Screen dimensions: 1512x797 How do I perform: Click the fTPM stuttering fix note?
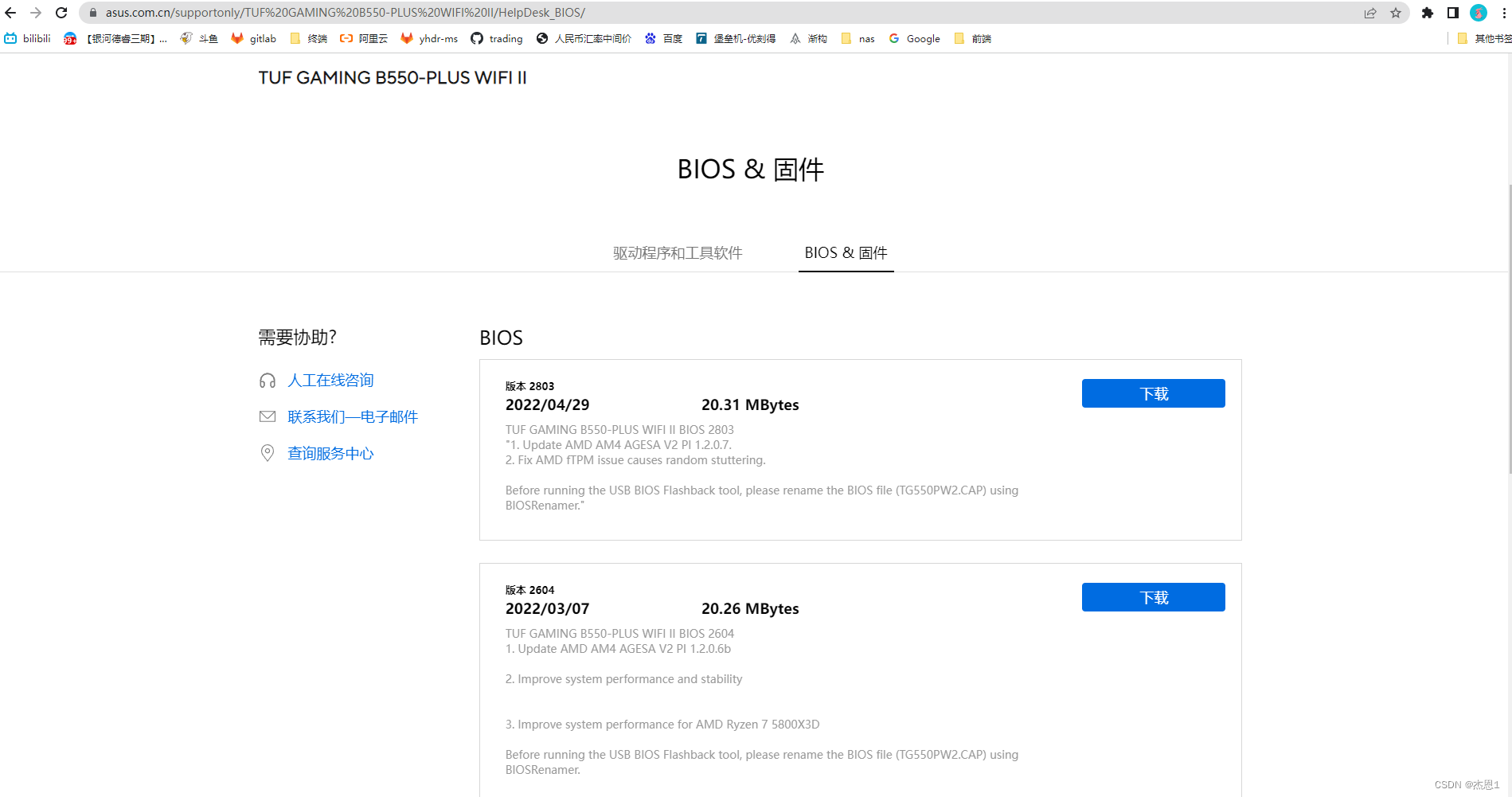(x=635, y=460)
